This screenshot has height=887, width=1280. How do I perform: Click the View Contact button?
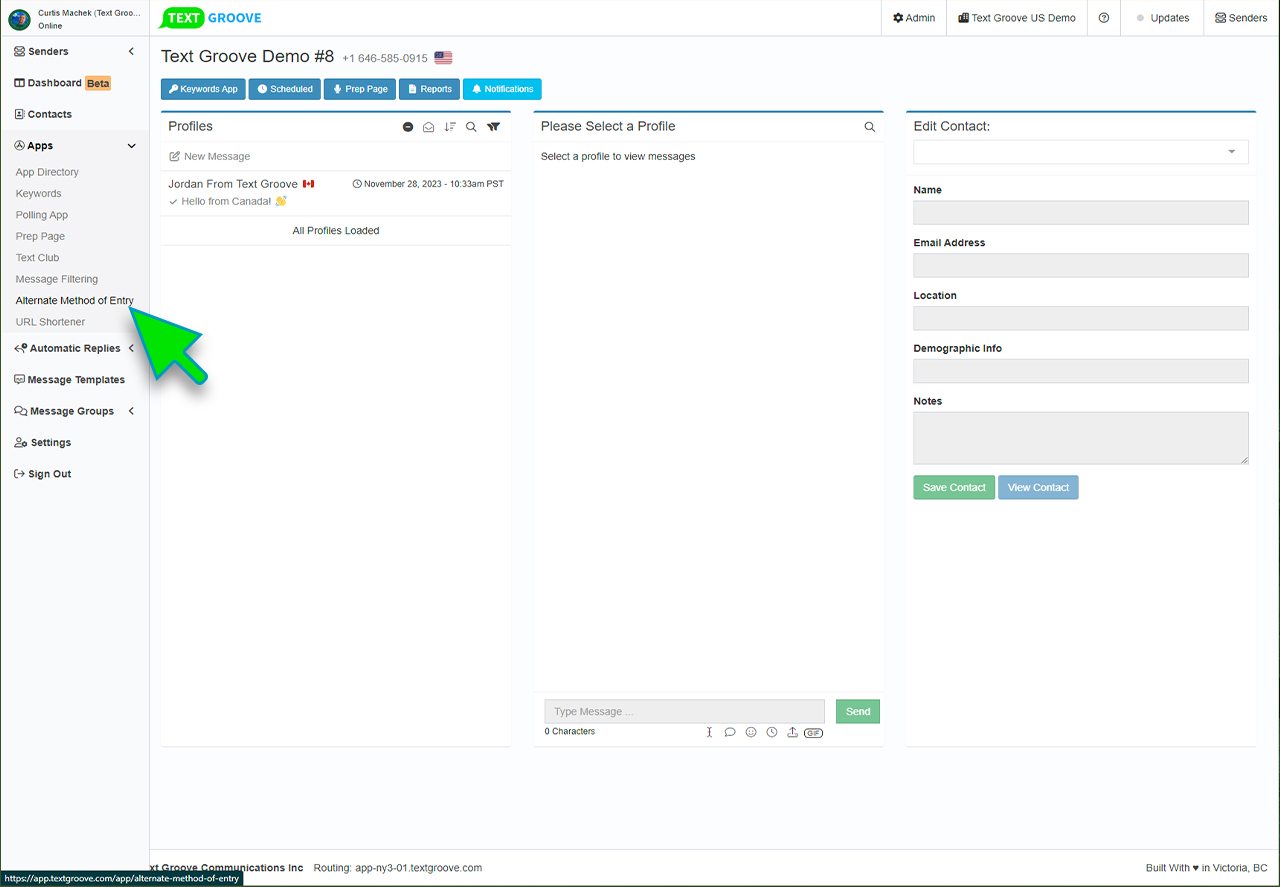(x=1038, y=487)
